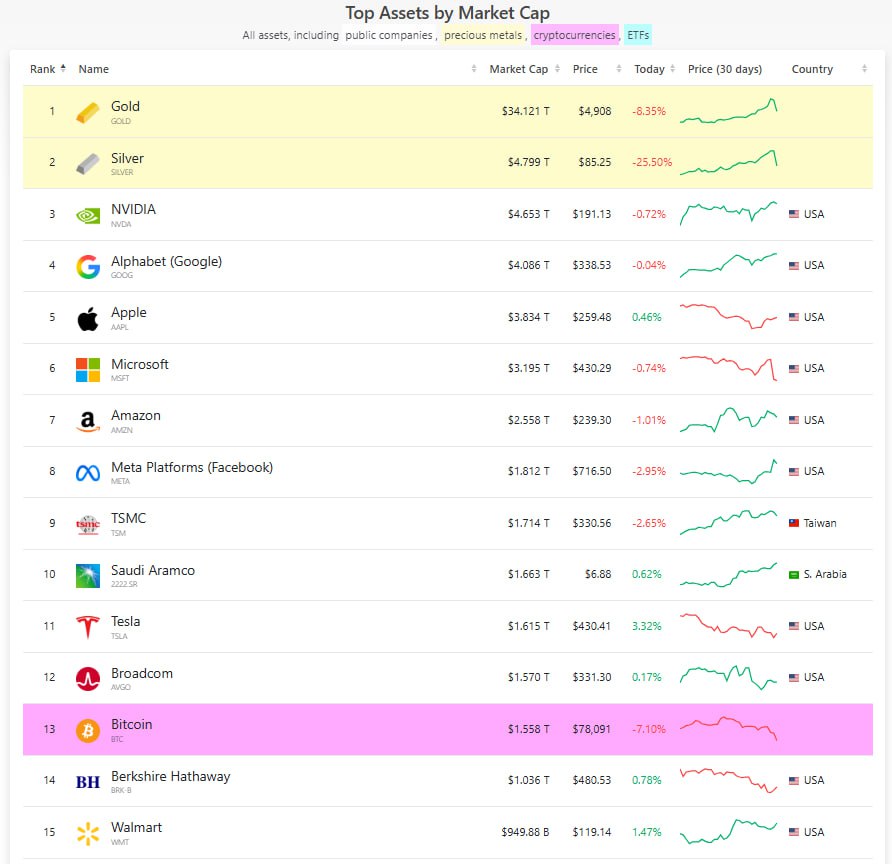892x864 pixels.
Task: Sort by Country column header
Action: point(812,69)
